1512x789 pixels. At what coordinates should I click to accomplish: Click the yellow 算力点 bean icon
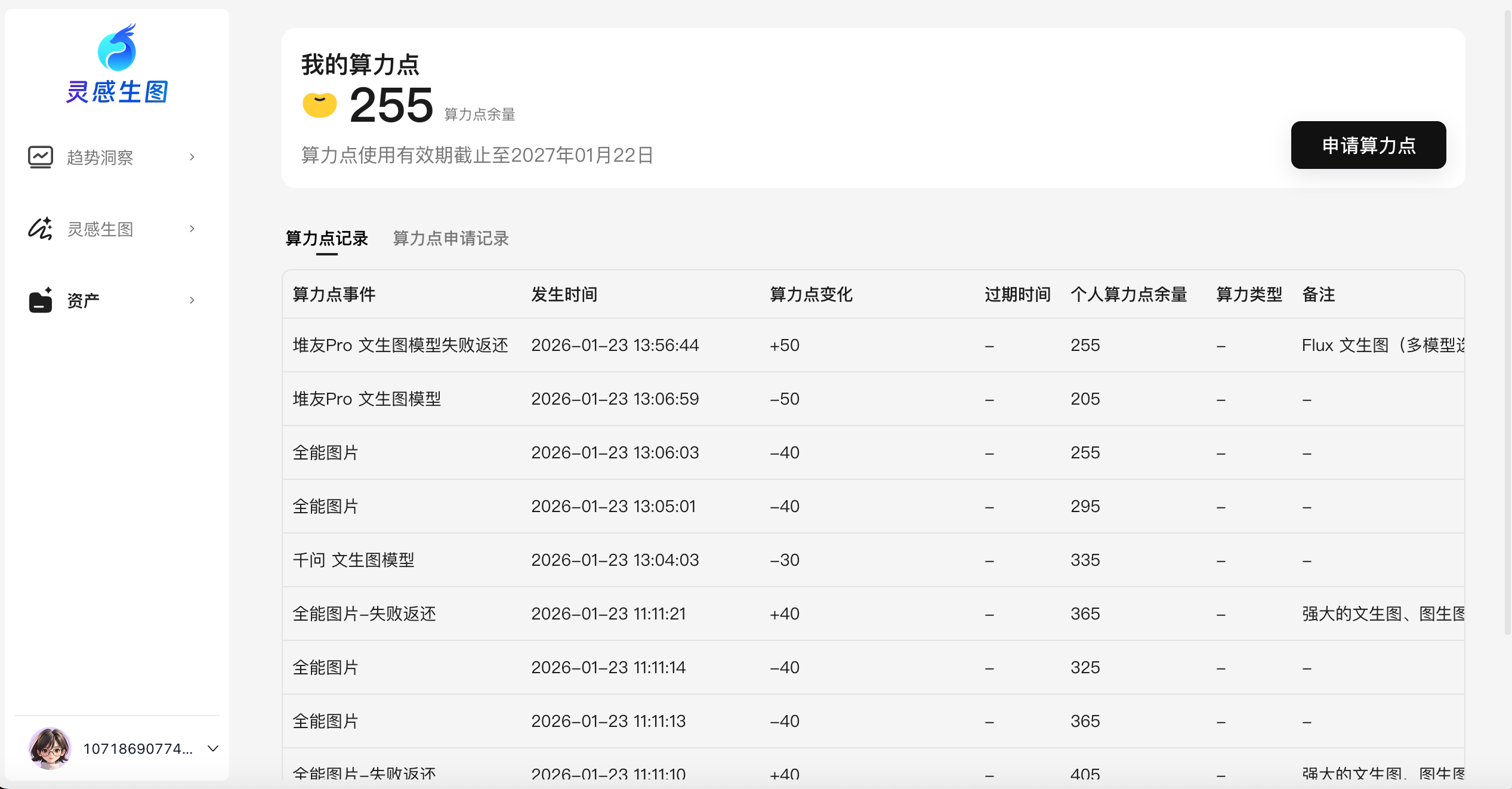coord(319,105)
